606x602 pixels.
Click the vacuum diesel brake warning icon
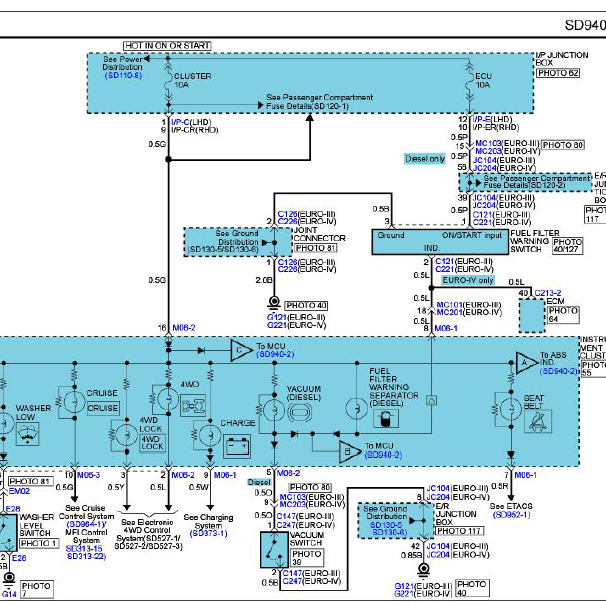299,412
